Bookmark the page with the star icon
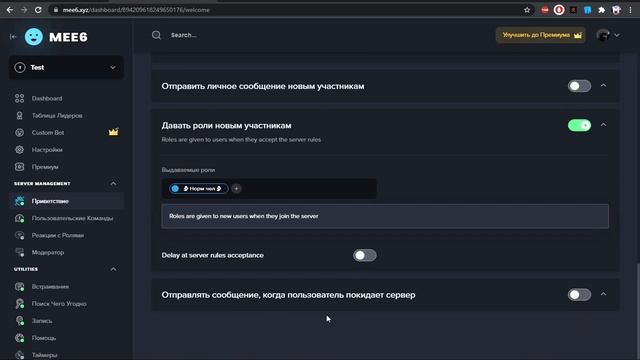Screen dimensions: 640x360 [x=527, y=10]
